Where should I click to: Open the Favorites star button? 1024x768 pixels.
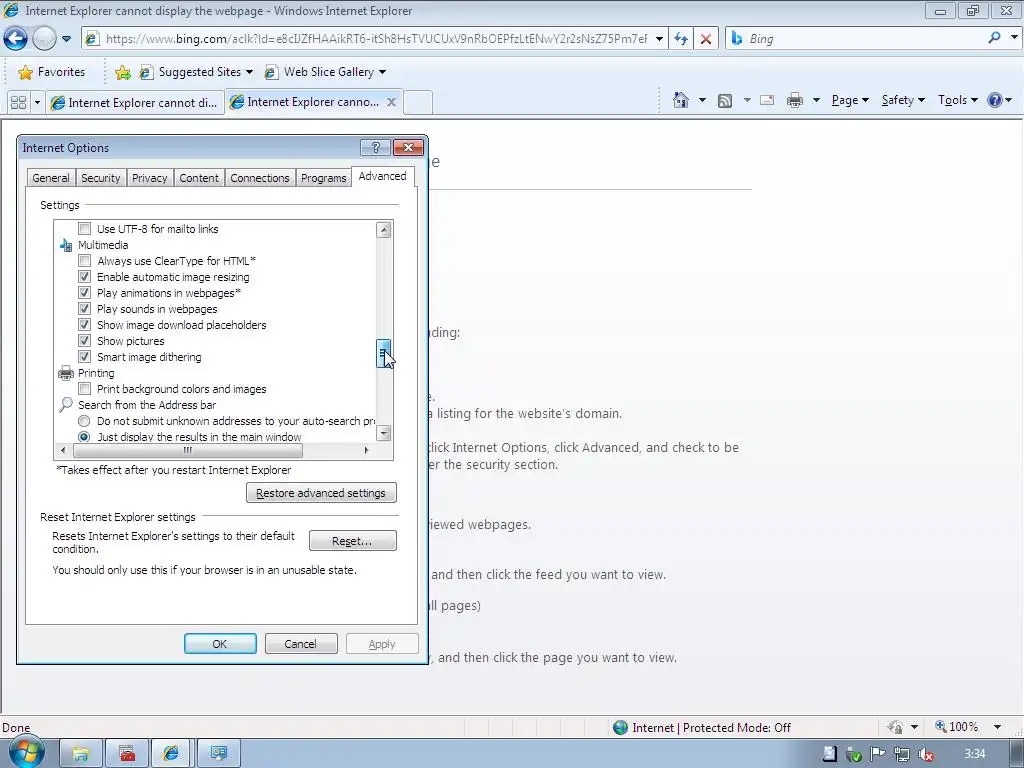pyautogui.click(x=52, y=72)
